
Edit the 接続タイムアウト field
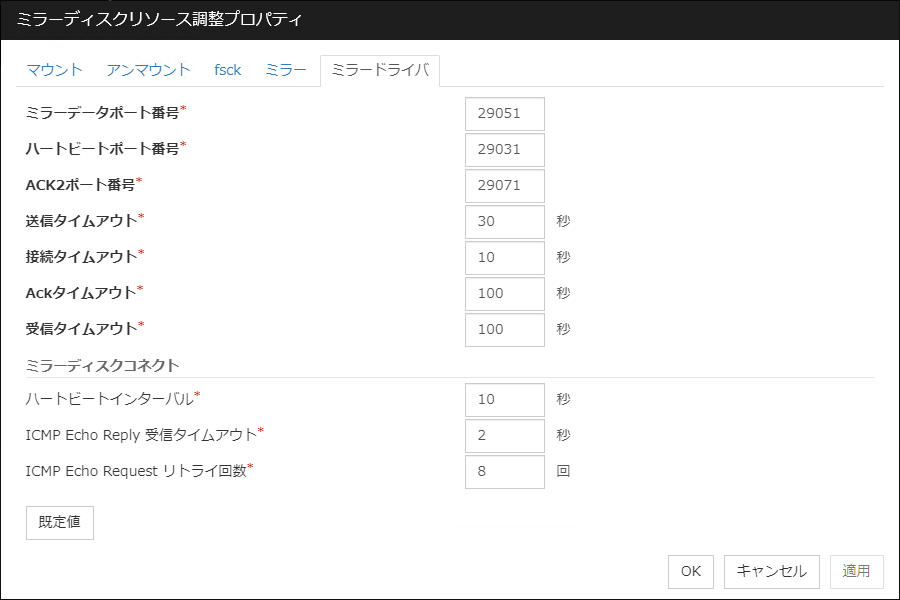[x=505, y=258]
